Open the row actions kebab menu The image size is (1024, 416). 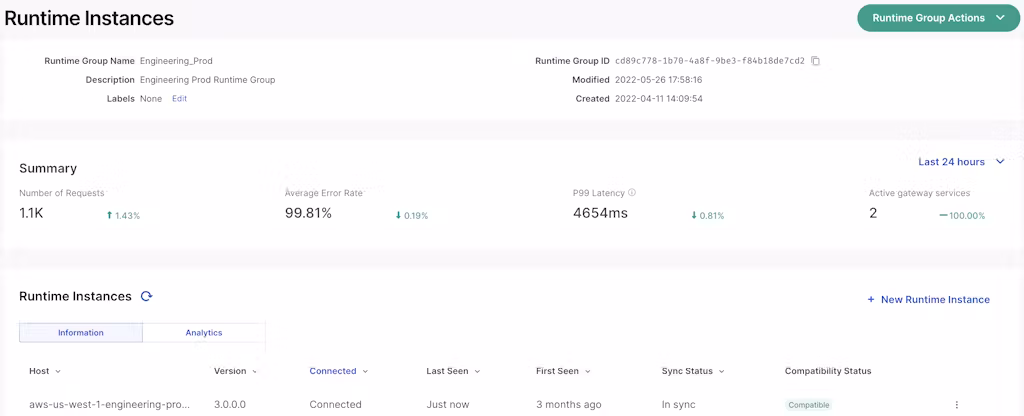pyautogui.click(x=956, y=405)
